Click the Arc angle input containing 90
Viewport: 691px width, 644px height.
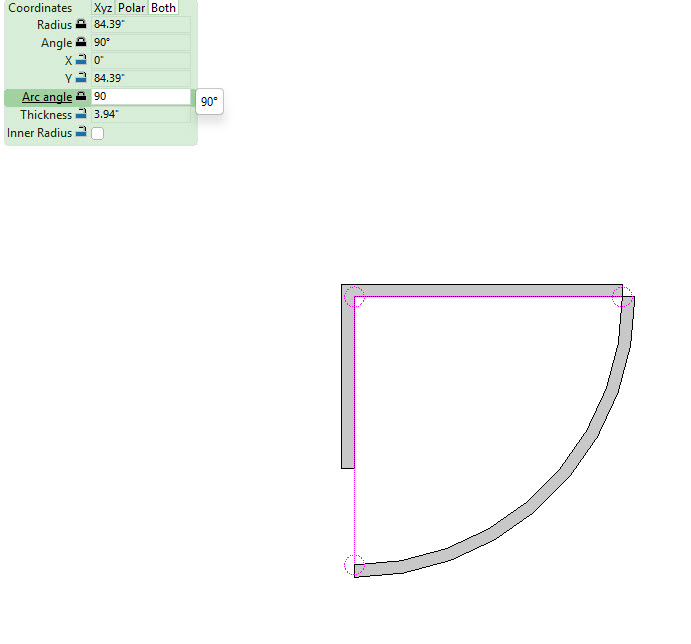(141, 97)
